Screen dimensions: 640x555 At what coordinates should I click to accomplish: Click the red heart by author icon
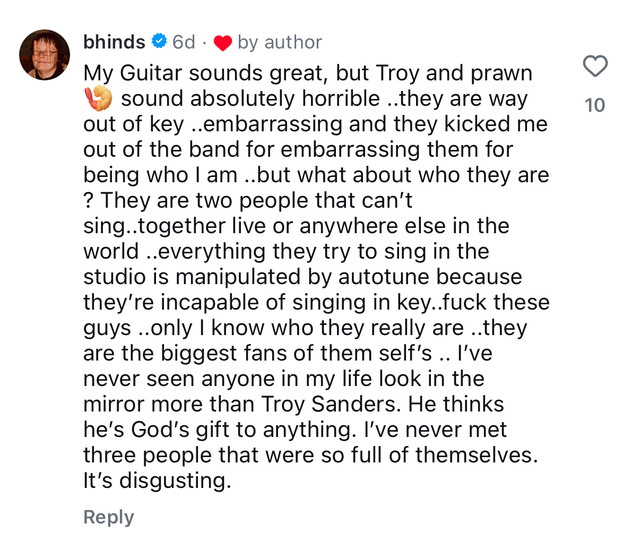pyautogui.click(x=222, y=43)
